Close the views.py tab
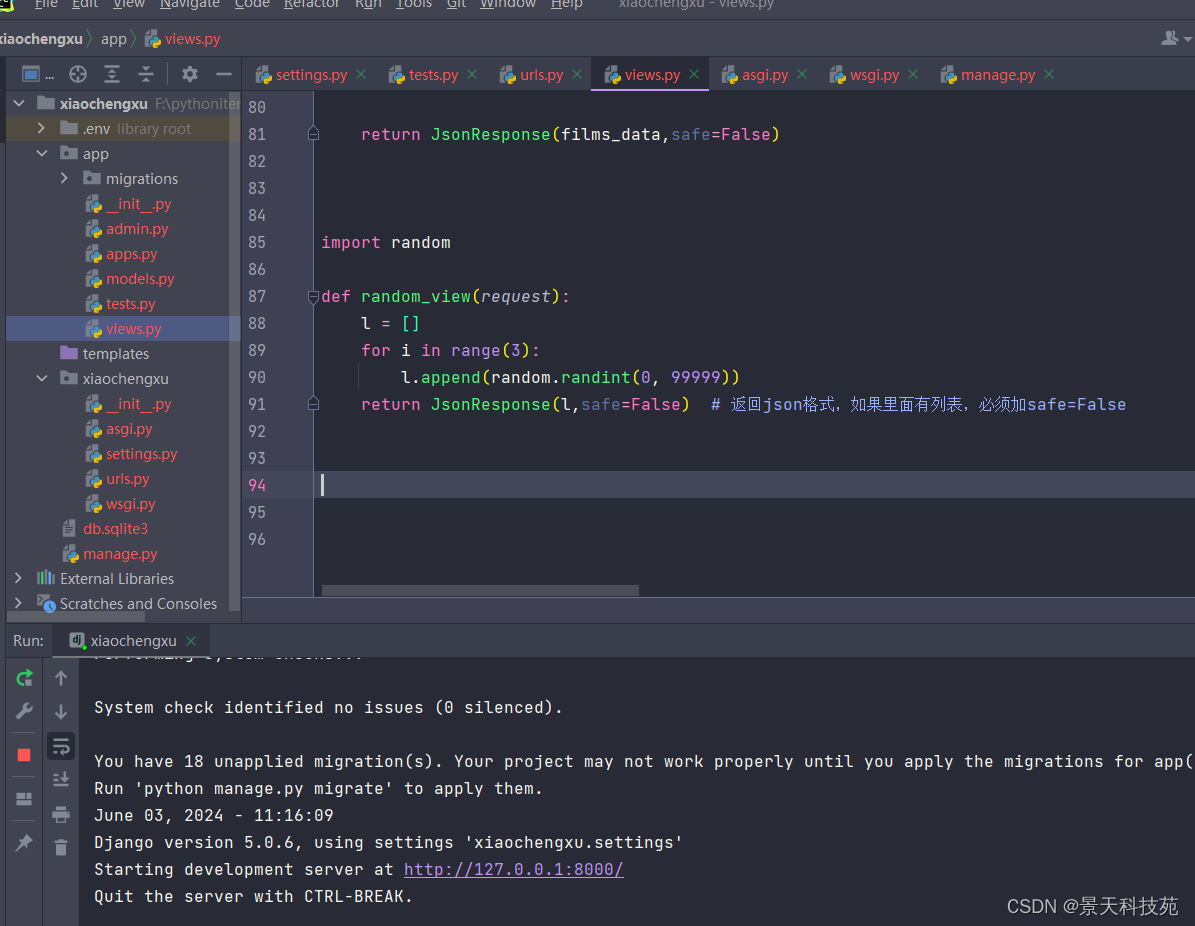Viewport: 1195px width, 926px height. point(694,74)
